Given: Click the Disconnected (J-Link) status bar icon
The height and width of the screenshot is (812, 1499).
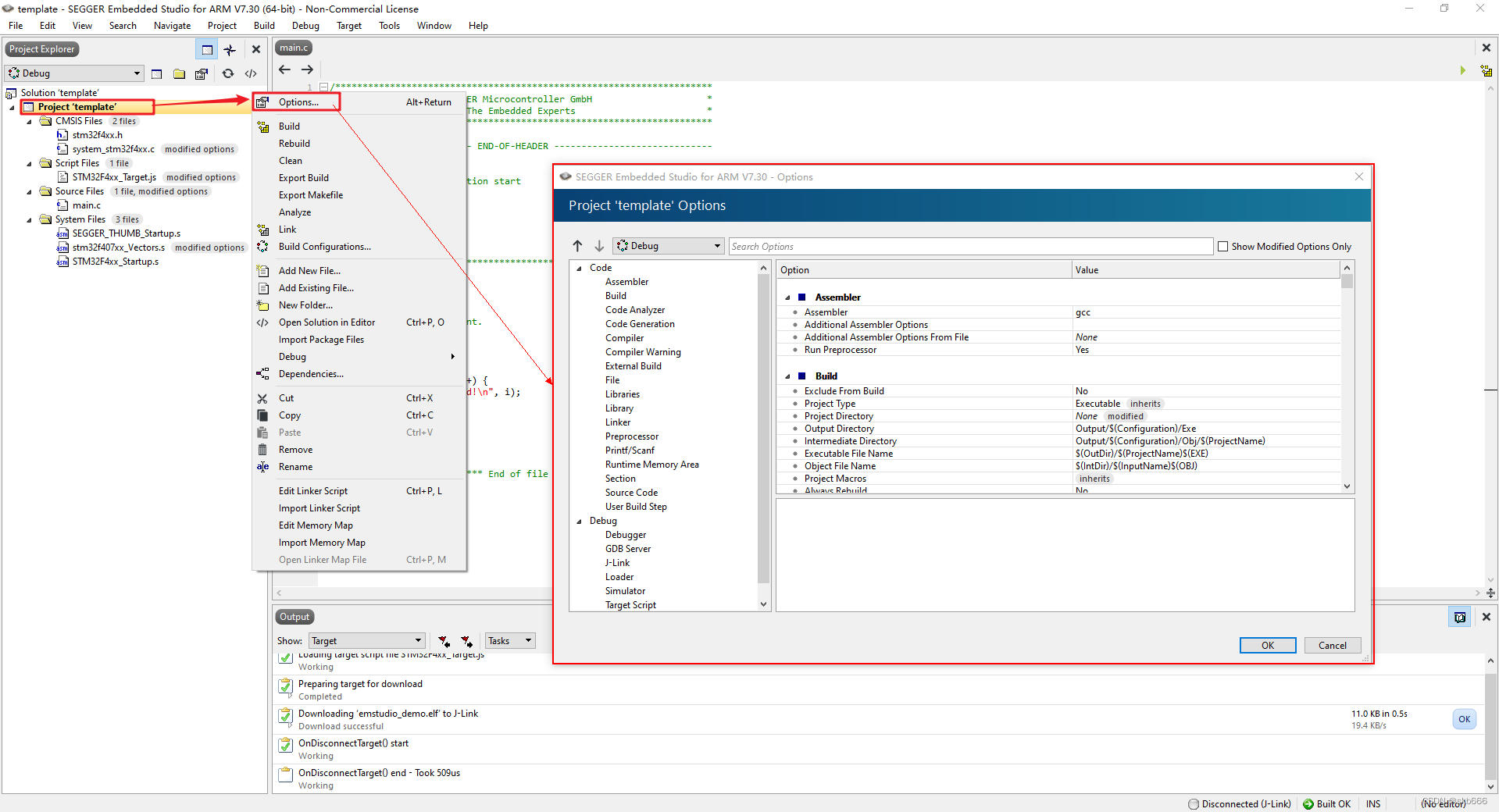Looking at the screenshot, I should [1194, 804].
